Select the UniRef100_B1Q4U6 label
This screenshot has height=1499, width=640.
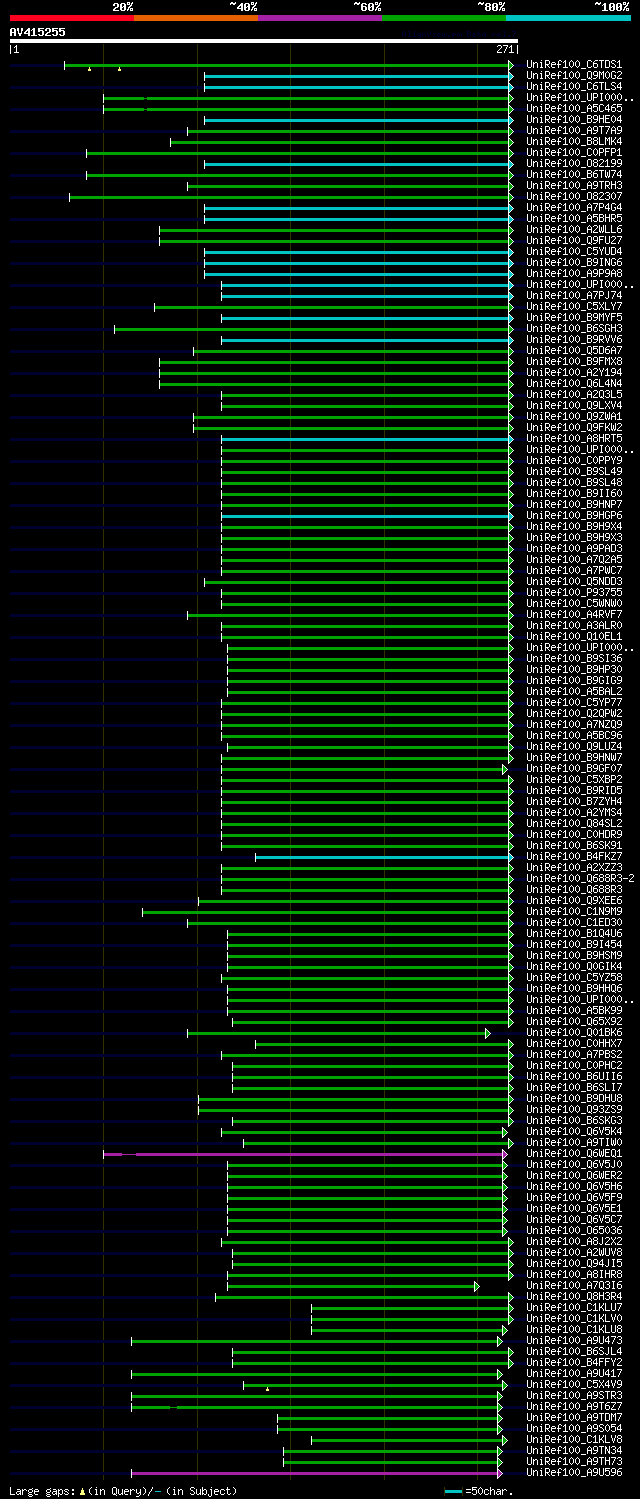573,934
